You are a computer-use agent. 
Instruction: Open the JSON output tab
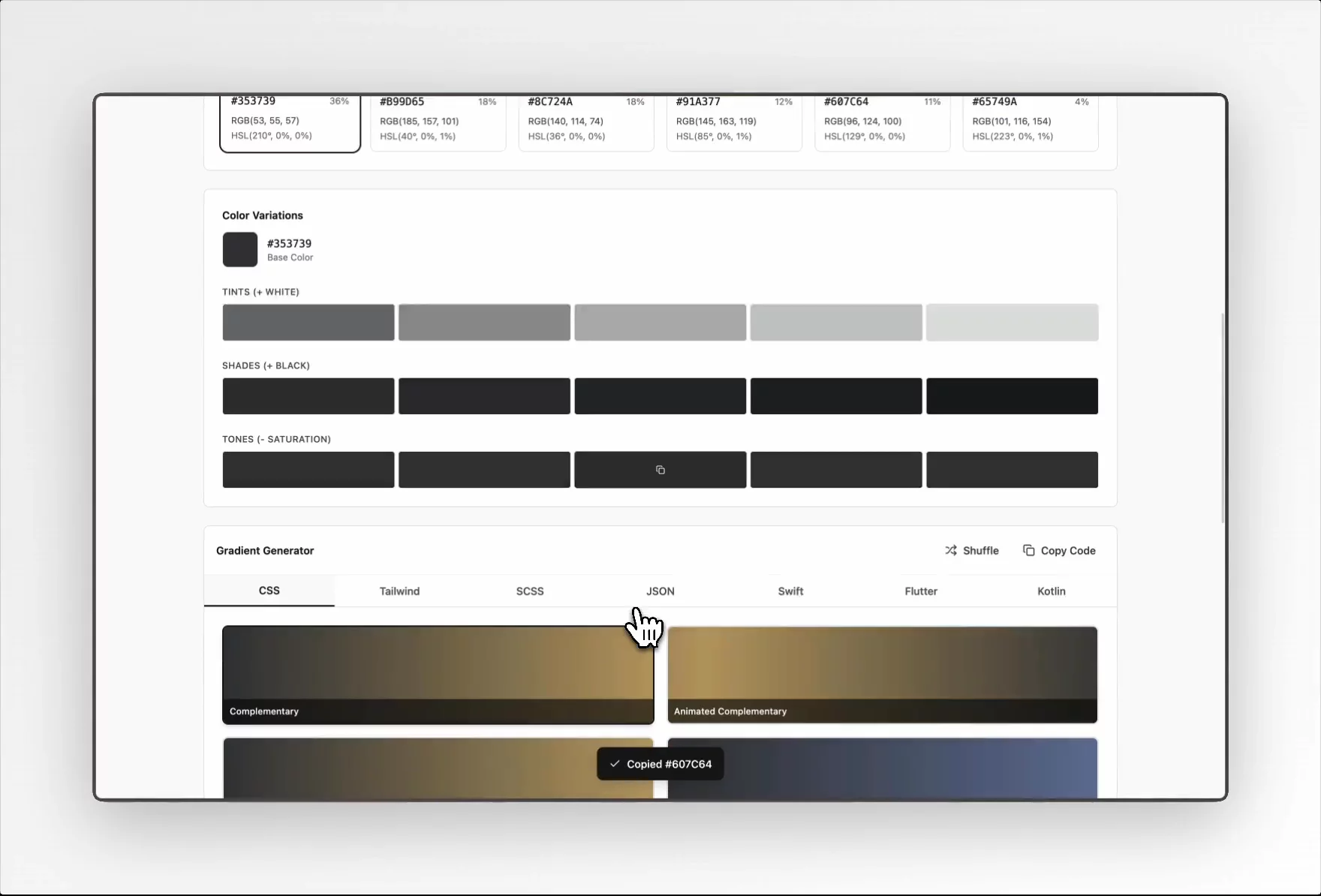tap(660, 591)
